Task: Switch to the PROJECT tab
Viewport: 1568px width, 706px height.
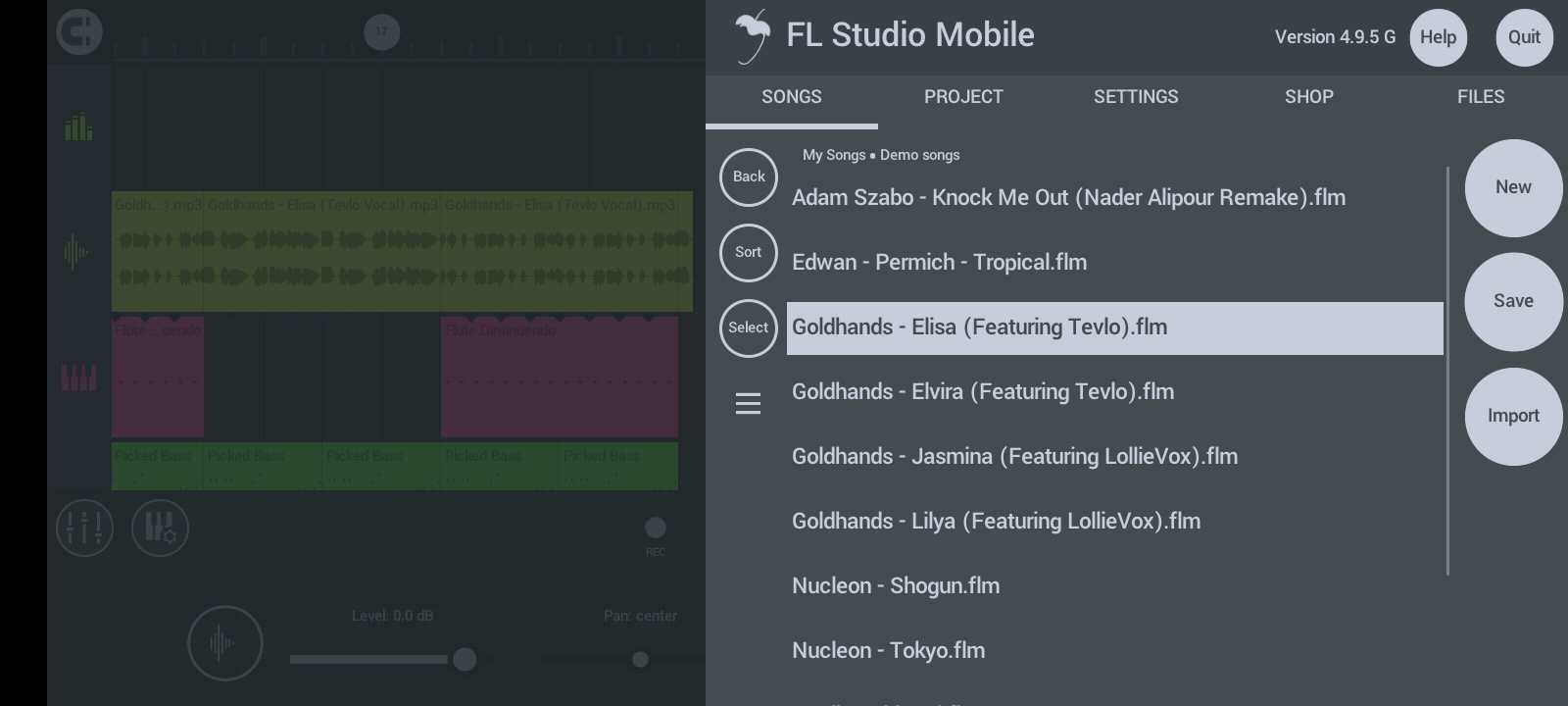Action: click(x=963, y=97)
